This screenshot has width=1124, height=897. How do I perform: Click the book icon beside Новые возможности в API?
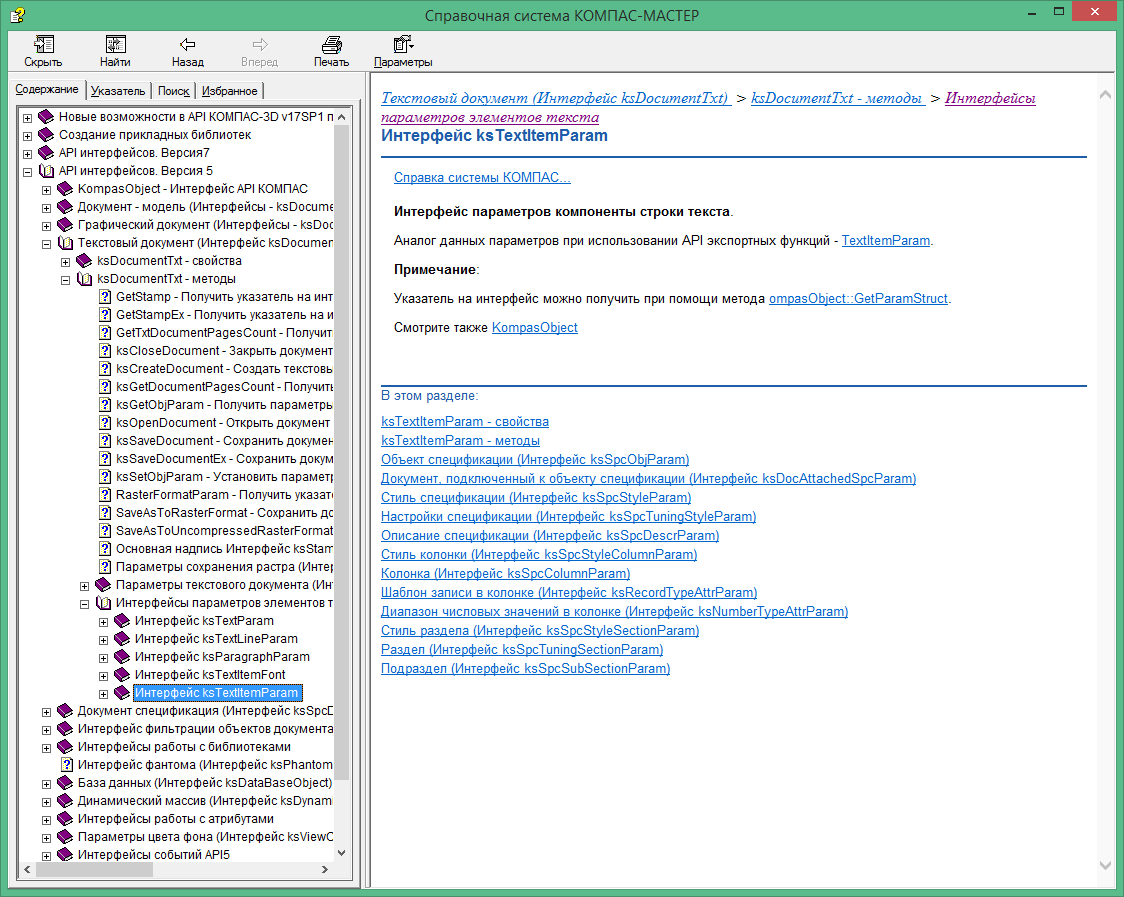pos(46,117)
